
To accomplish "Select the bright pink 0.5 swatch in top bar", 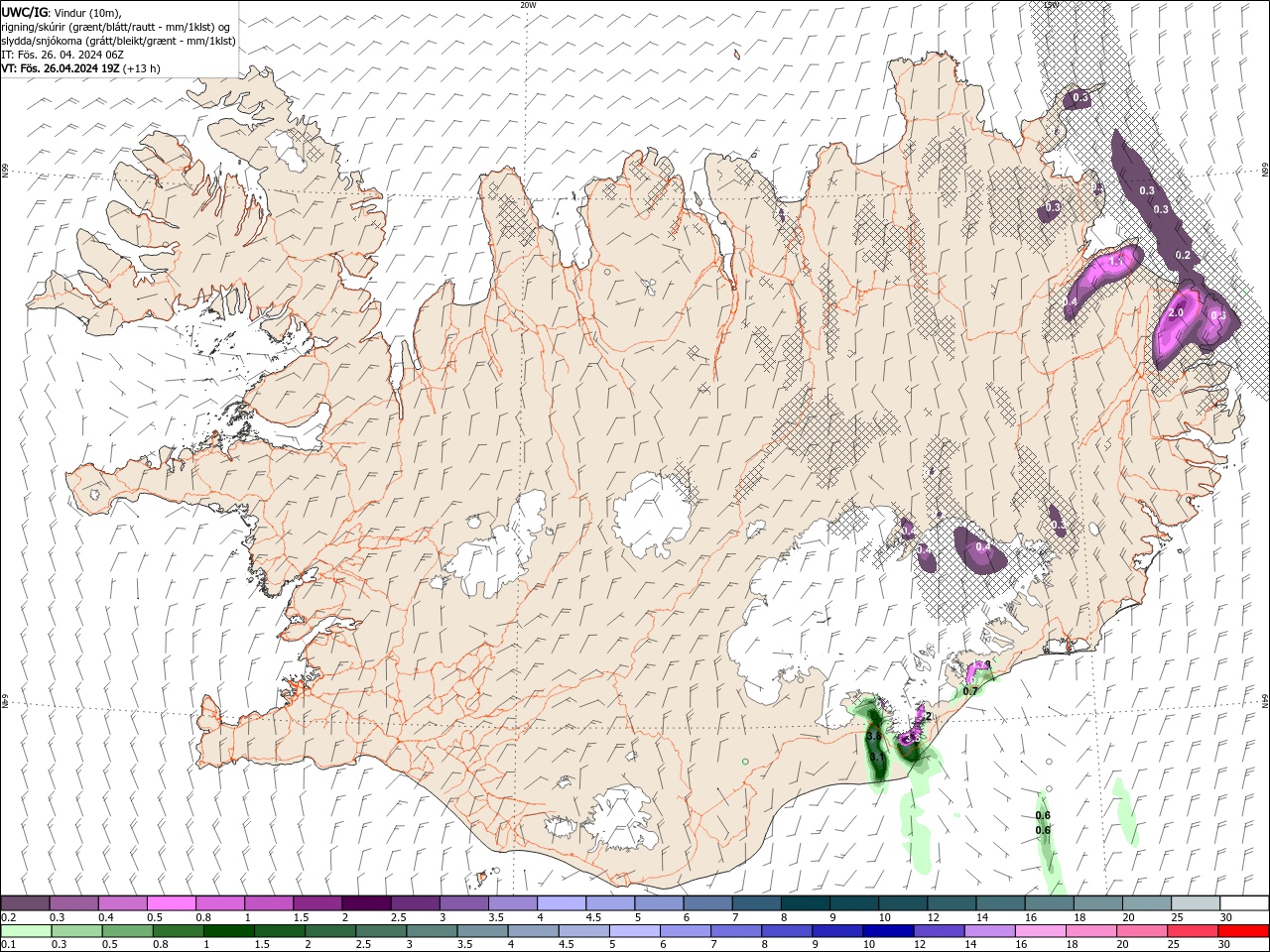I will point(172,903).
